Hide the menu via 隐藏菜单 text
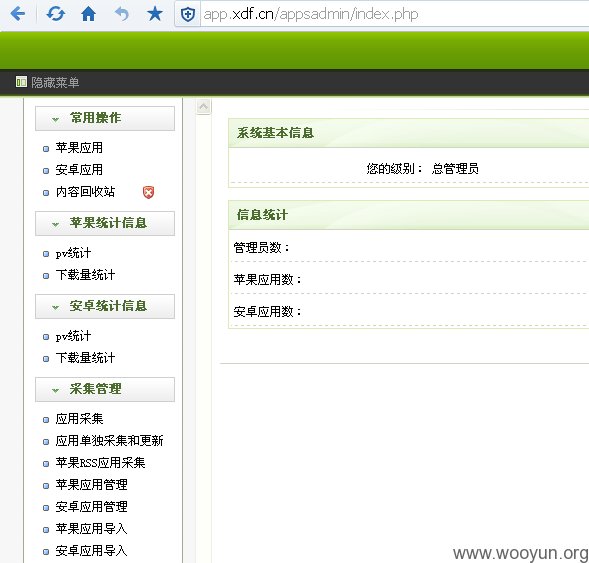Viewport: 589px width, 563px height. pyautogui.click(x=55, y=82)
